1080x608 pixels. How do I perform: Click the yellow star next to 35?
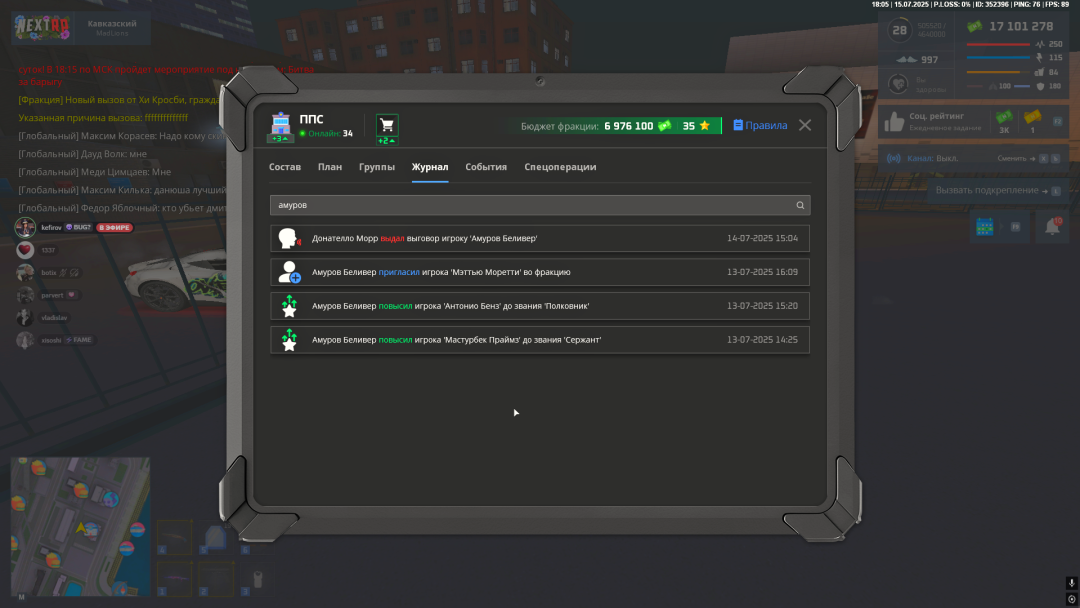(x=705, y=126)
